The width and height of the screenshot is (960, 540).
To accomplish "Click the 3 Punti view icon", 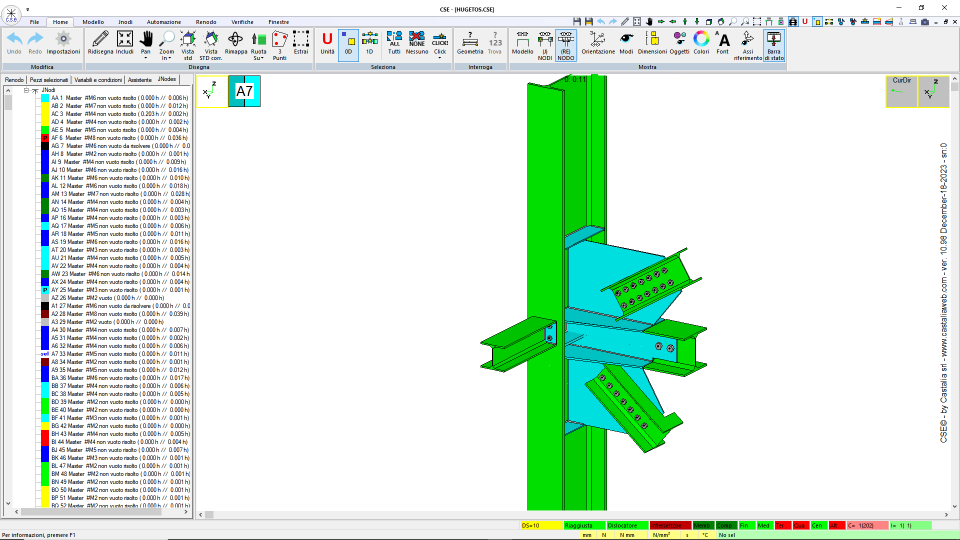I will click(279, 40).
